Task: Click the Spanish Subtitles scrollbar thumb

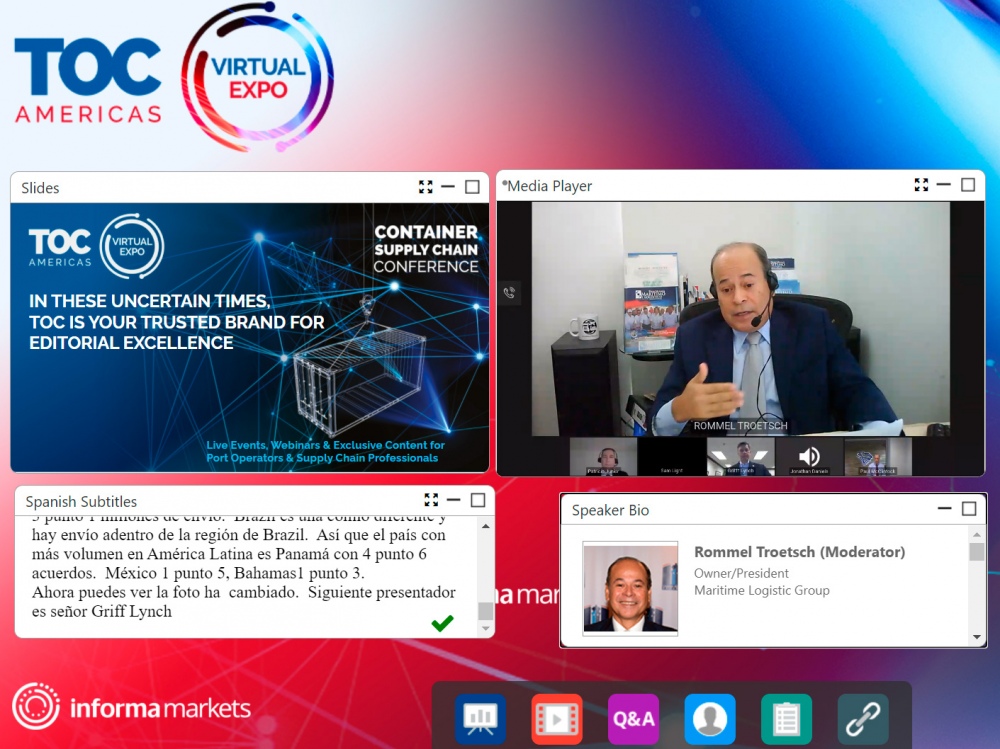Action: click(x=486, y=611)
